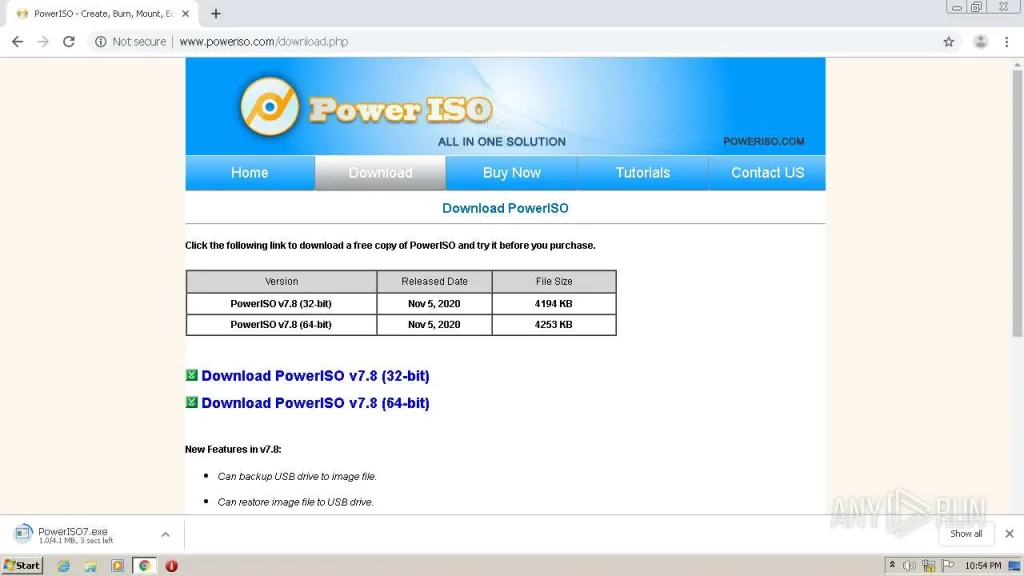Image resolution: width=1024 pixels, height=576 pixels.
Task: Reload the PowerISO download page
Action: coord(69,42)
